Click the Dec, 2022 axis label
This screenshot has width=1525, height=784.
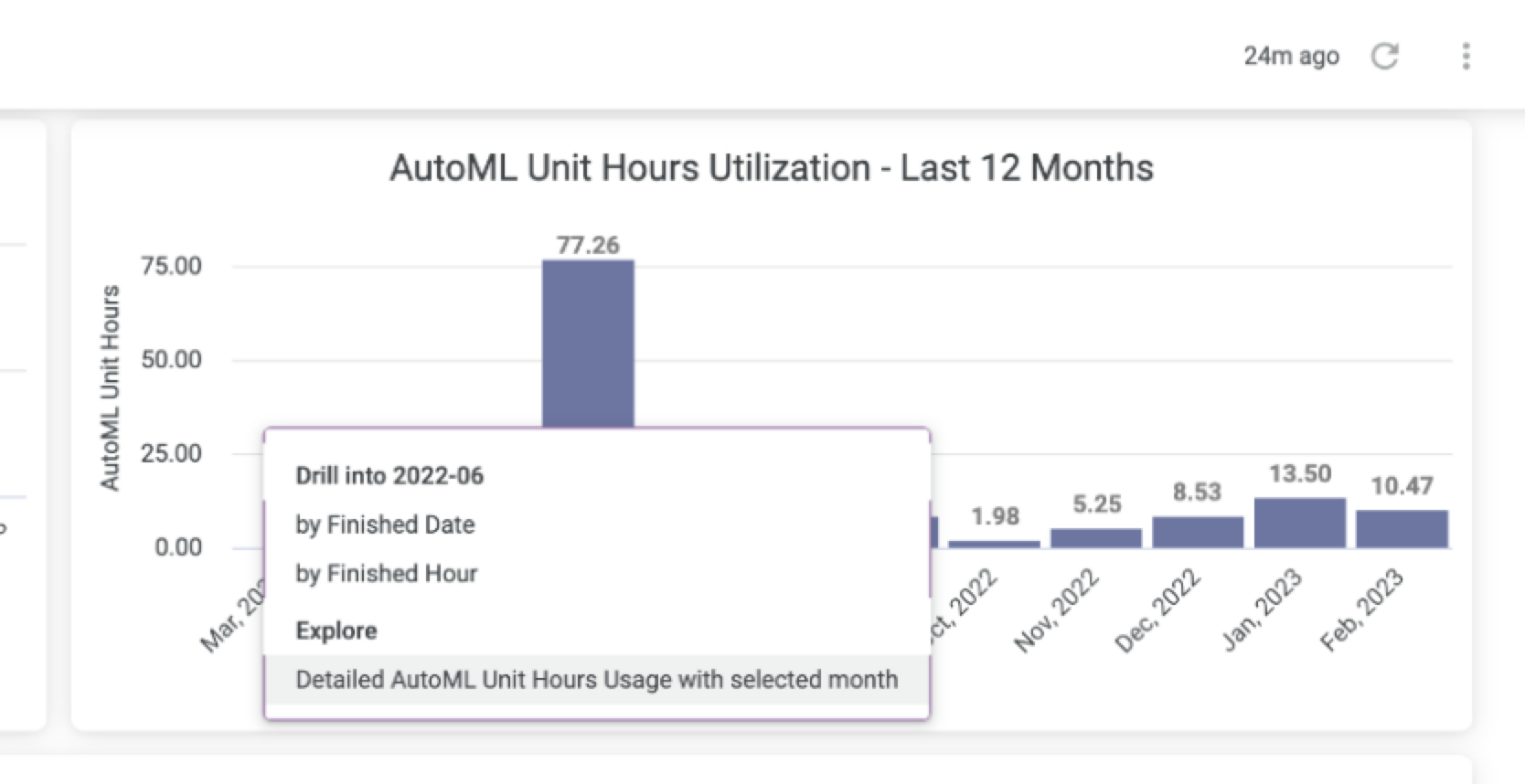click(1157, 610)
